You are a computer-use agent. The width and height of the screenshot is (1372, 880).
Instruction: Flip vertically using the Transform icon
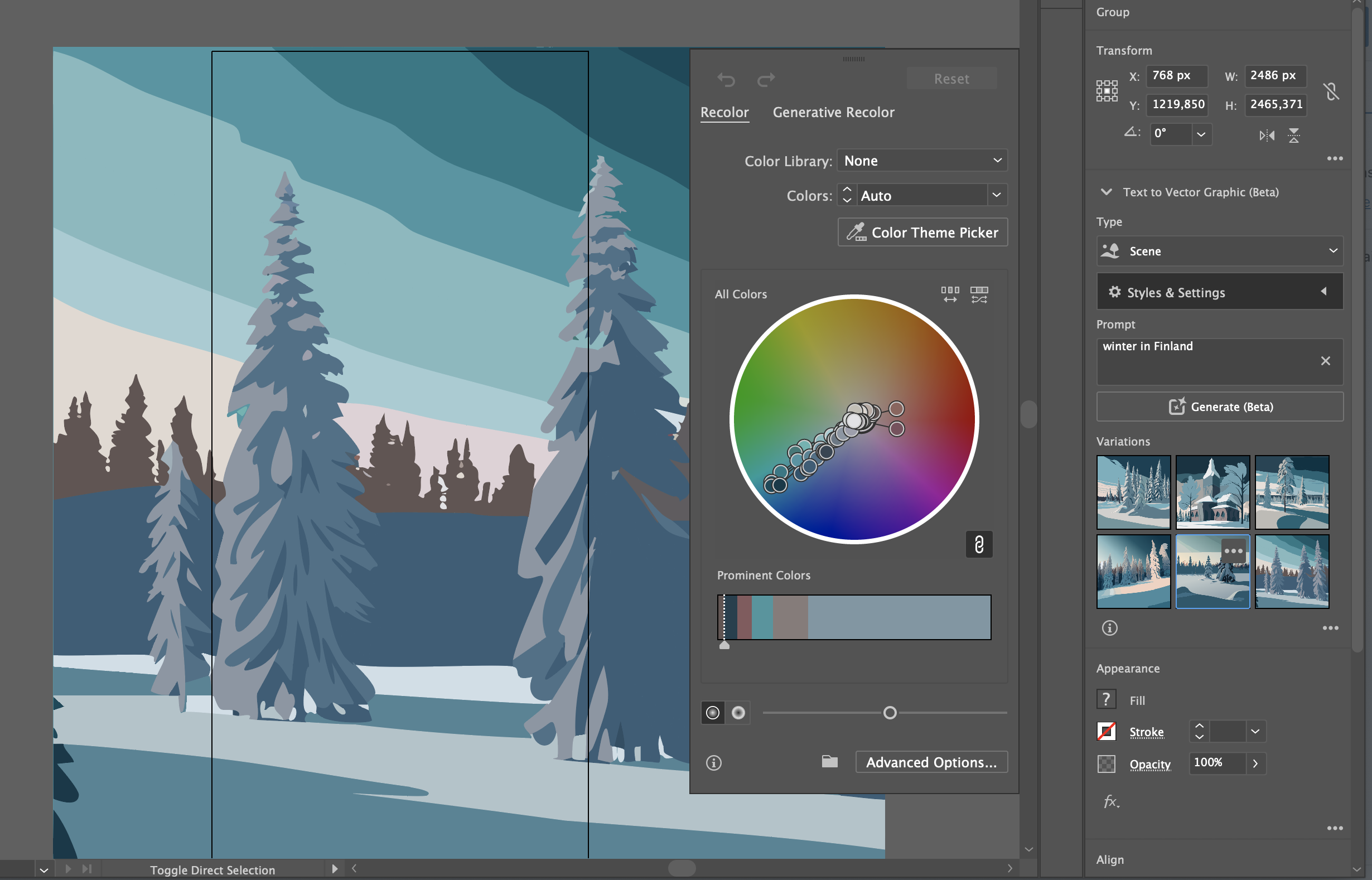1294,136
